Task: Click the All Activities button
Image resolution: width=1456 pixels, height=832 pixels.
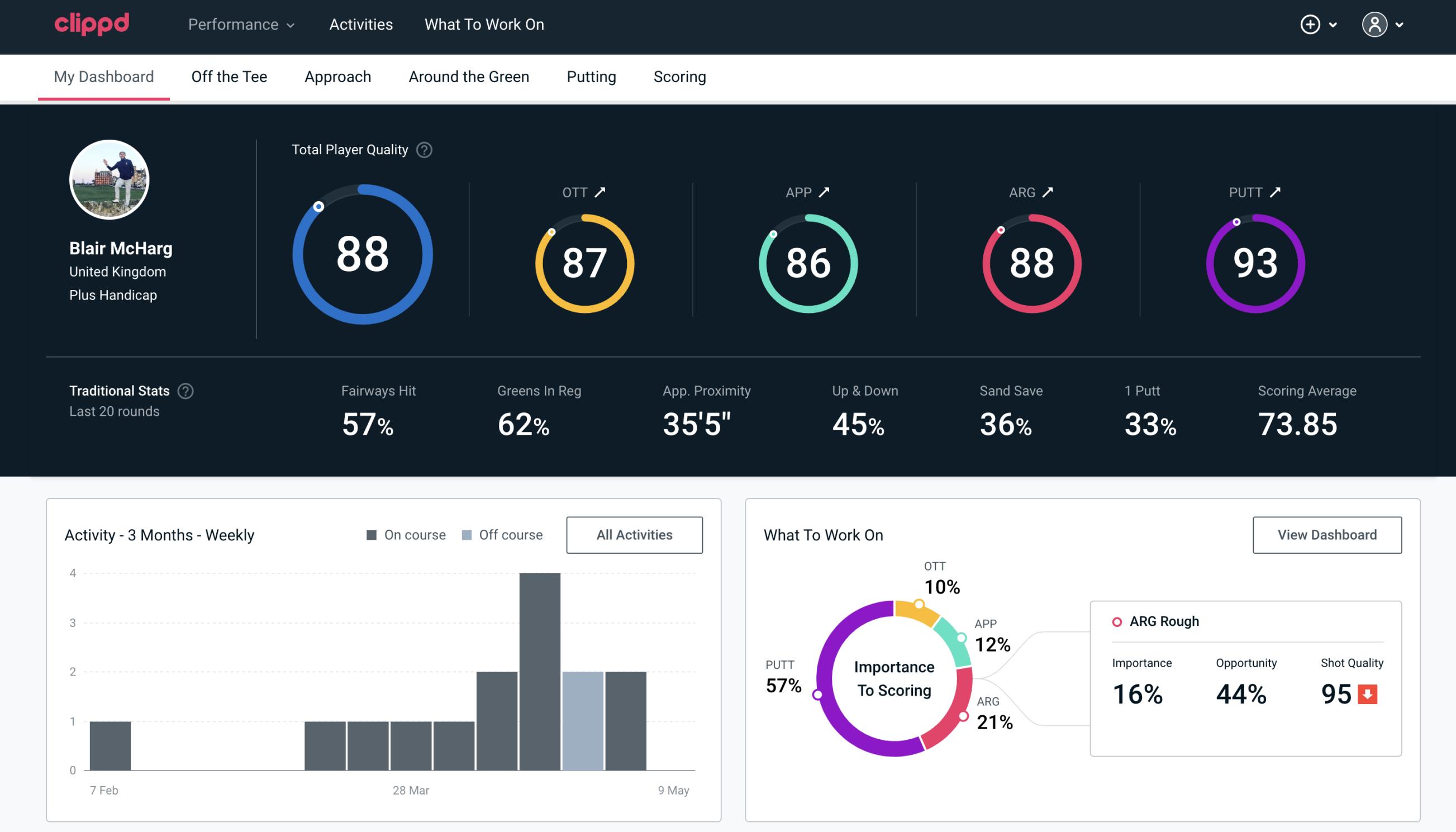Action: point(635,534)
